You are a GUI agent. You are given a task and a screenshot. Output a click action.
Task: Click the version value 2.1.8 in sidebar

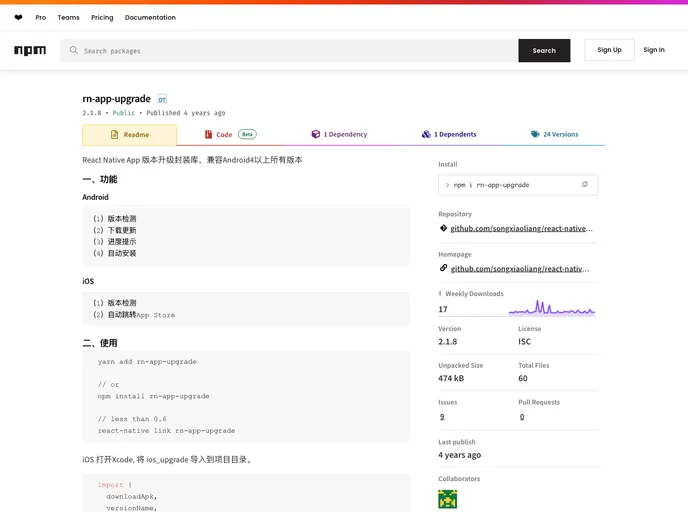[x=448, y=341]
